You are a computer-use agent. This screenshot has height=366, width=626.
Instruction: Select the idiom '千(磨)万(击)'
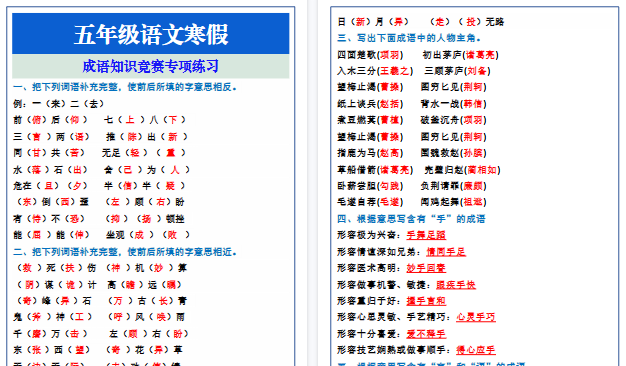point(50,334)
